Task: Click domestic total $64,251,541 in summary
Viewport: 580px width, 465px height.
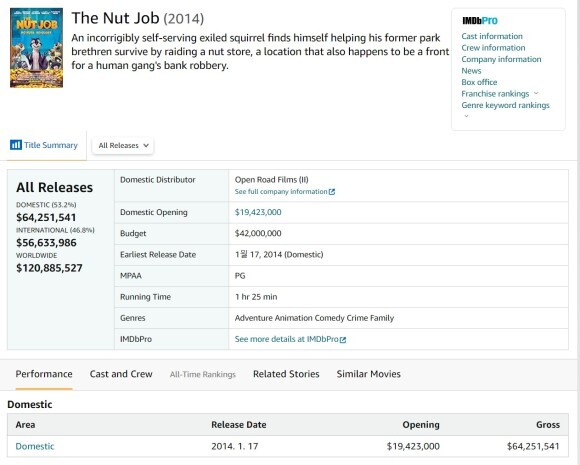Action: [46, 217]
